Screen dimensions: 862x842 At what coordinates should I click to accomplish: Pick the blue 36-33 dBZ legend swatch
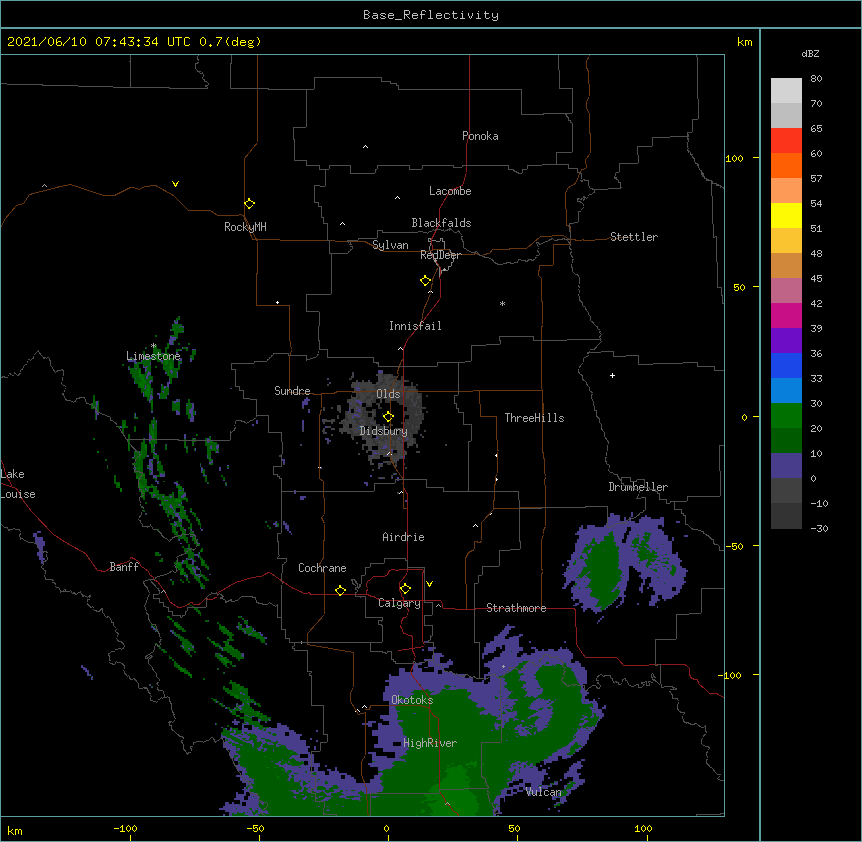[x=786, y=365]
